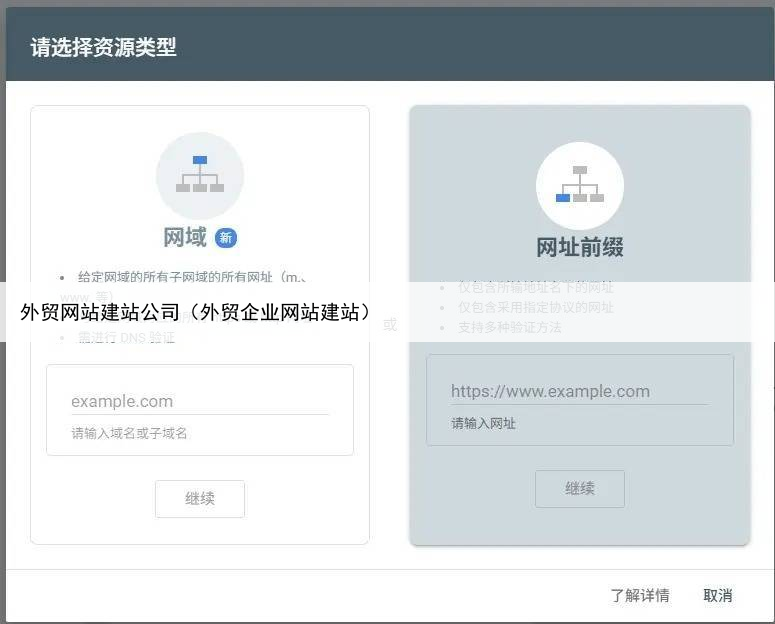
Task: Click the blue 新 badge next to 网域
Action: [x=226, y=238]
